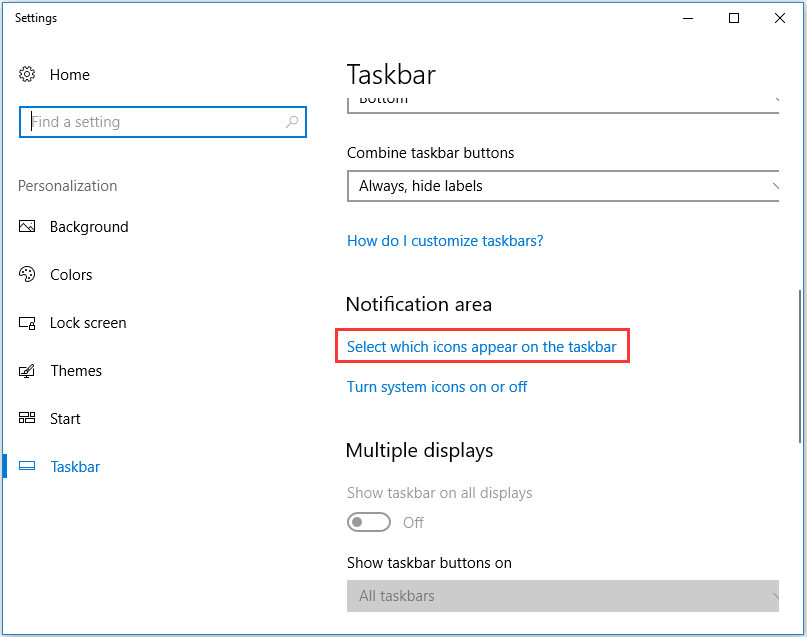Click the Personalization category label
Screen dimensions: 807x637
click(x=67, y=186)
